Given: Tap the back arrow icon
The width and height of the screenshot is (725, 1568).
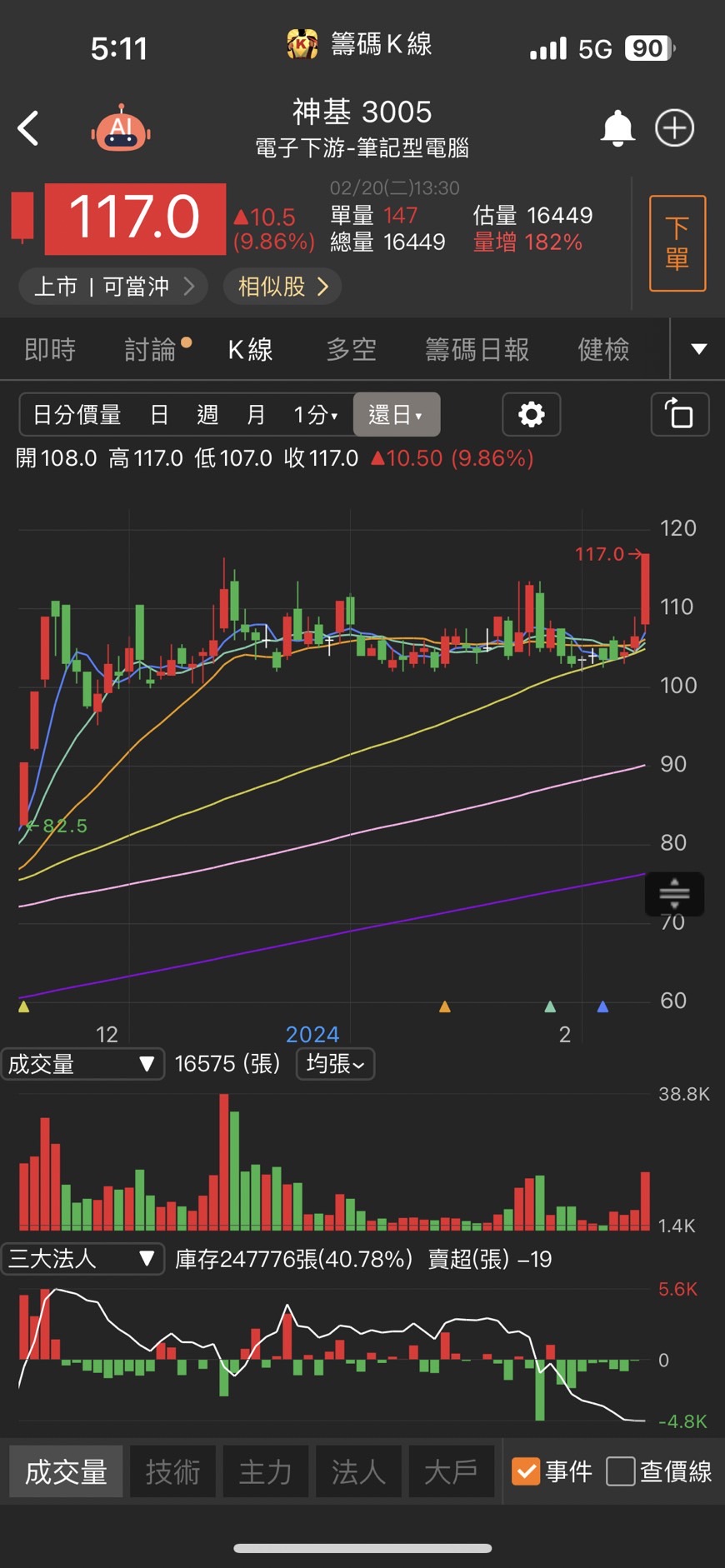Looking at the screenshot, I should [28, 128].
